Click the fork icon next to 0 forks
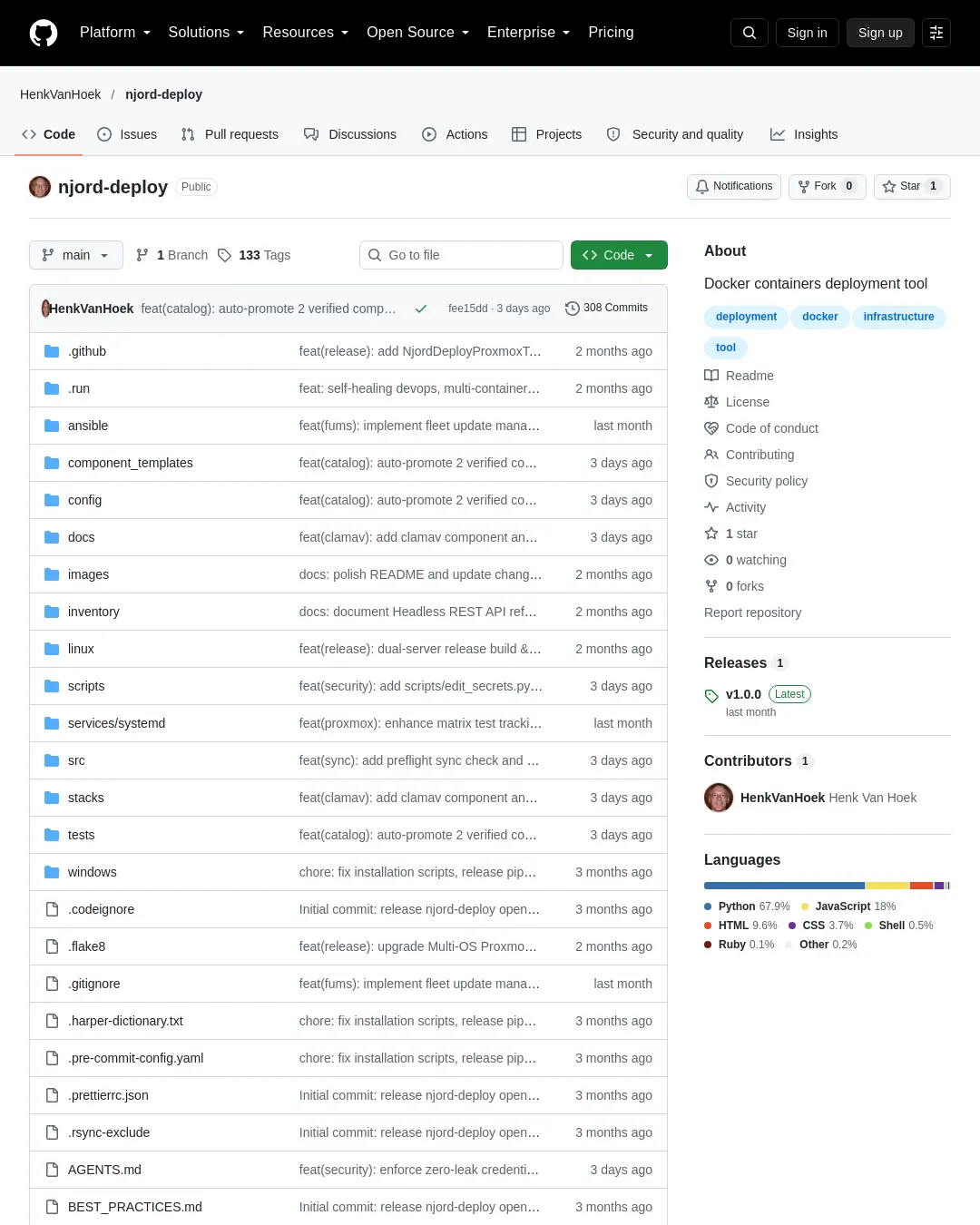The width and height of the screenshot is (980, 1225). coord(711,586)
